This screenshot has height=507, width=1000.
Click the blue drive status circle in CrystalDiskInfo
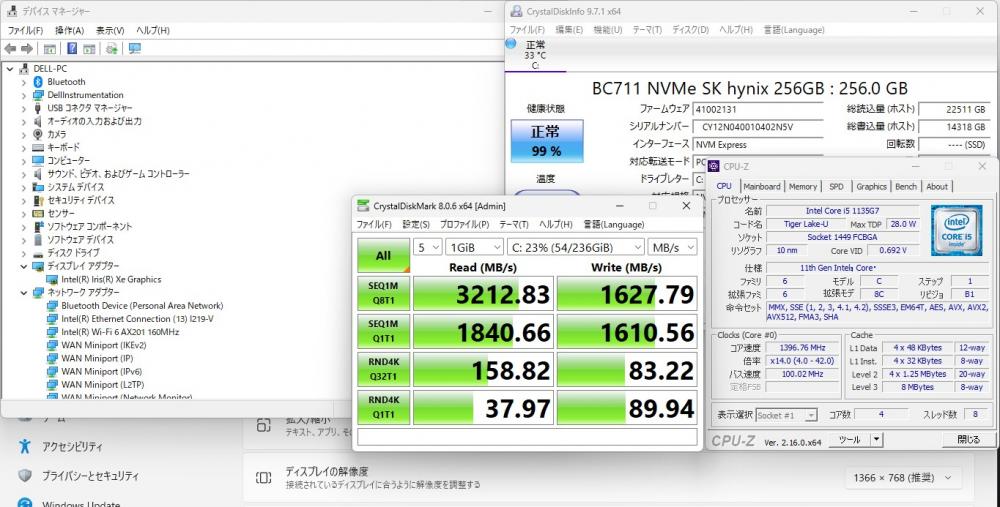[x=510, y=43]
